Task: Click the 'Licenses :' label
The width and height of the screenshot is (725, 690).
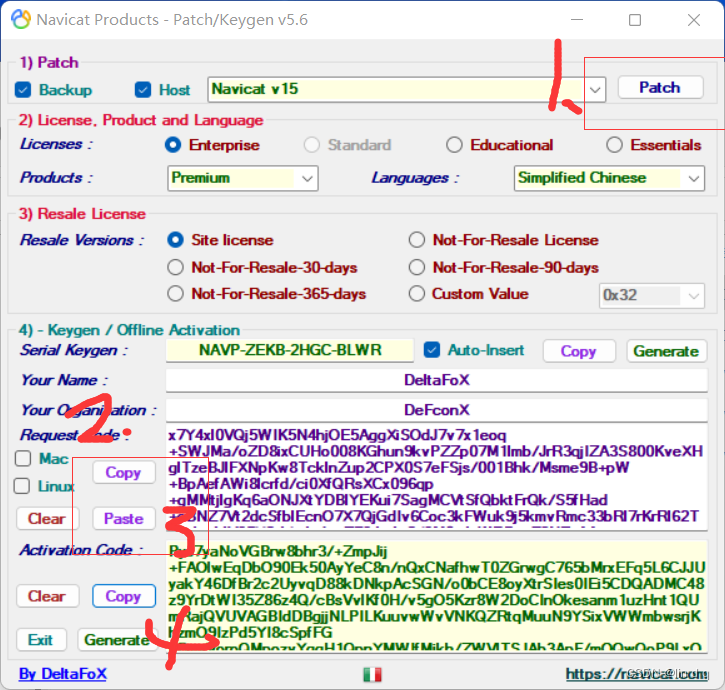Action: click(56, 144)
